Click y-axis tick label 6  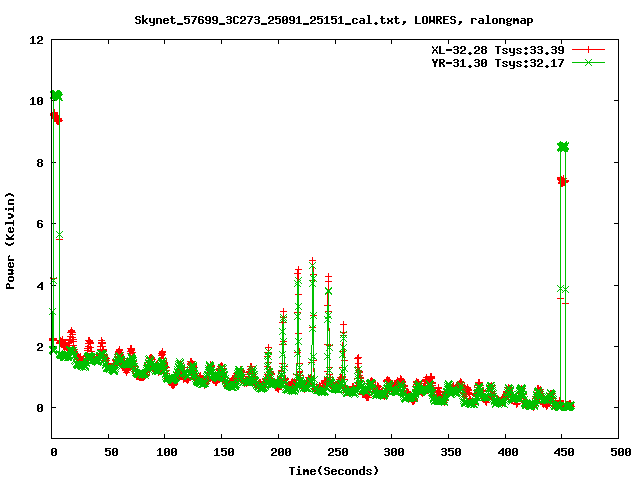[x=40, y=224]
